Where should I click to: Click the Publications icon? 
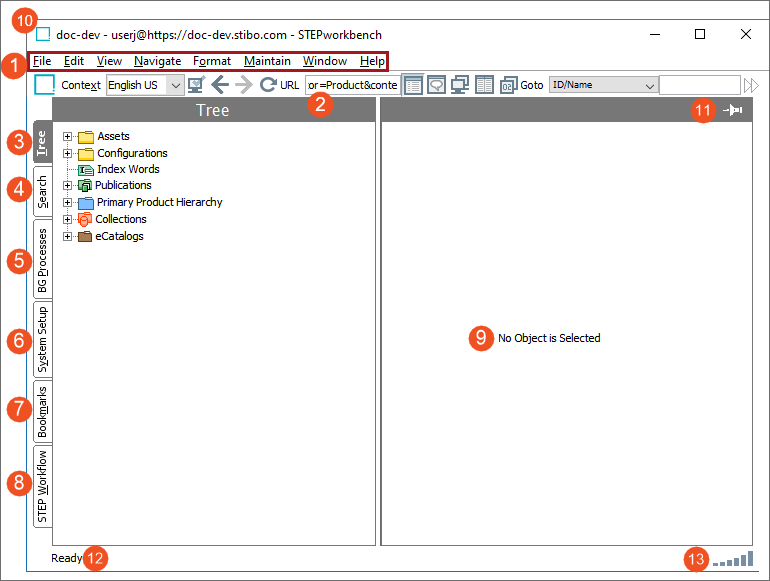(85, 186)
